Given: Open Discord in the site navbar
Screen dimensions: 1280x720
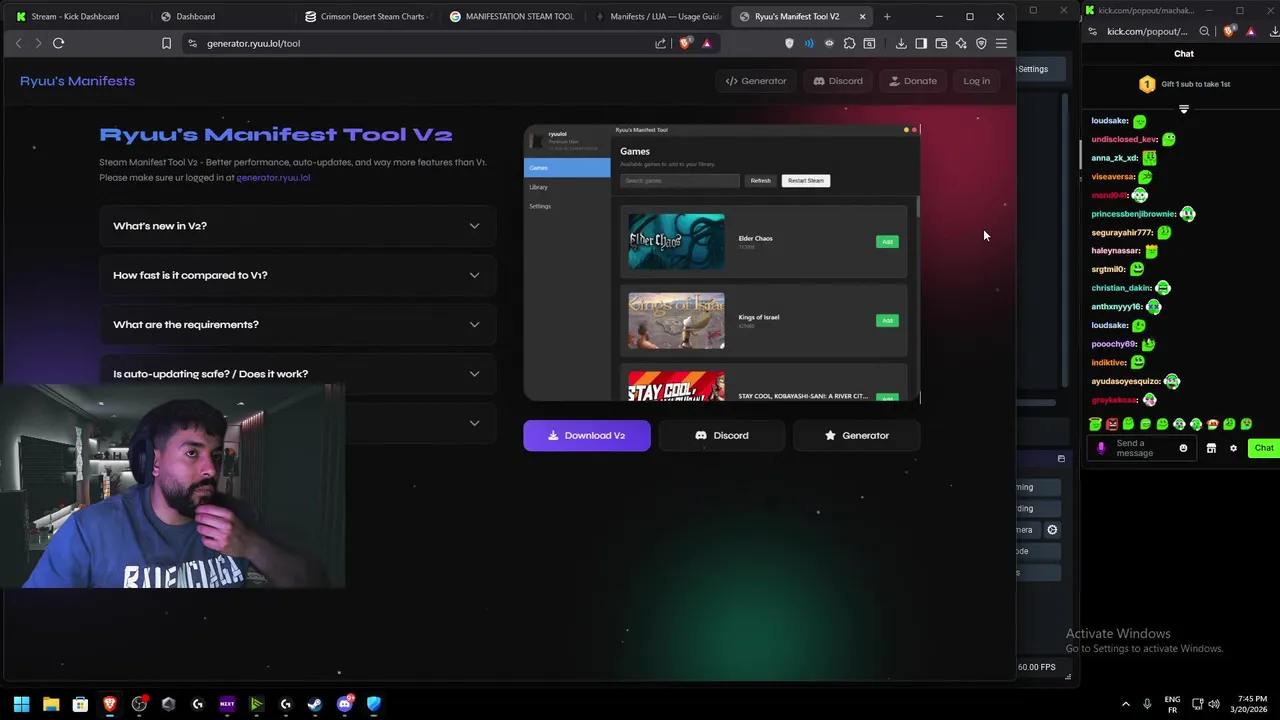Looking at the screenshot, I should [838, 81].
